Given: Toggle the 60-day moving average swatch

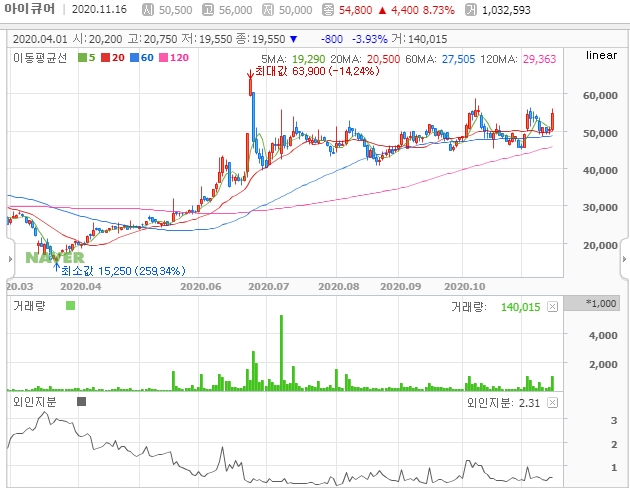Looking at the screenshot, I should [134, 57].
